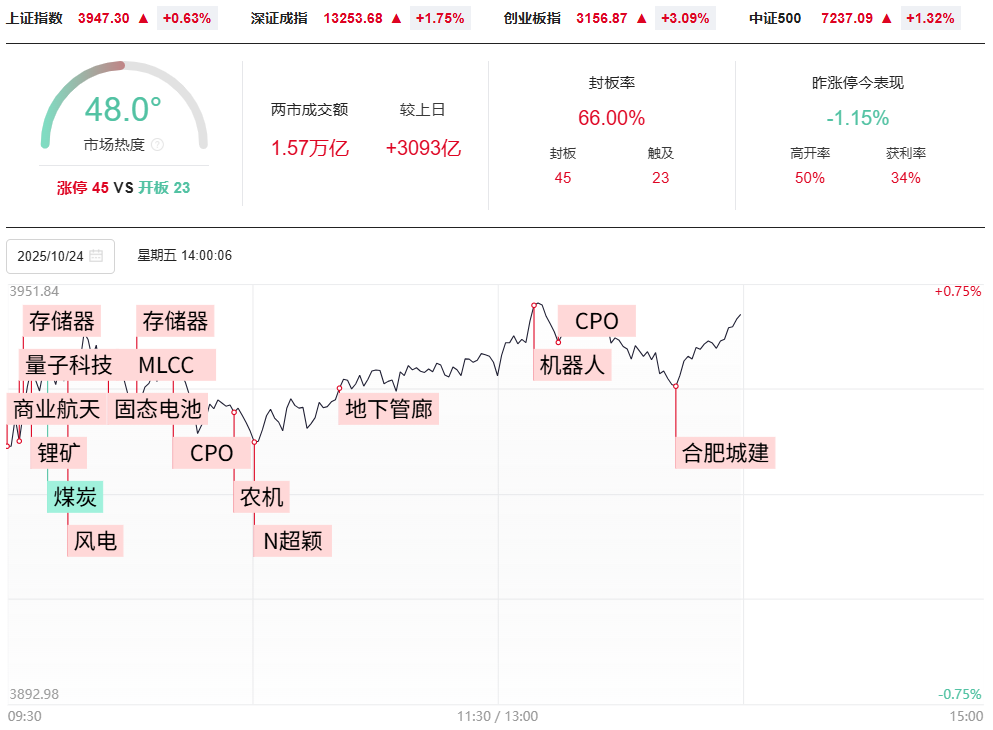993x730 pixels.
Task: Click the +1.32% change badge
Action: pyautogui.click(x=931, y=18)
